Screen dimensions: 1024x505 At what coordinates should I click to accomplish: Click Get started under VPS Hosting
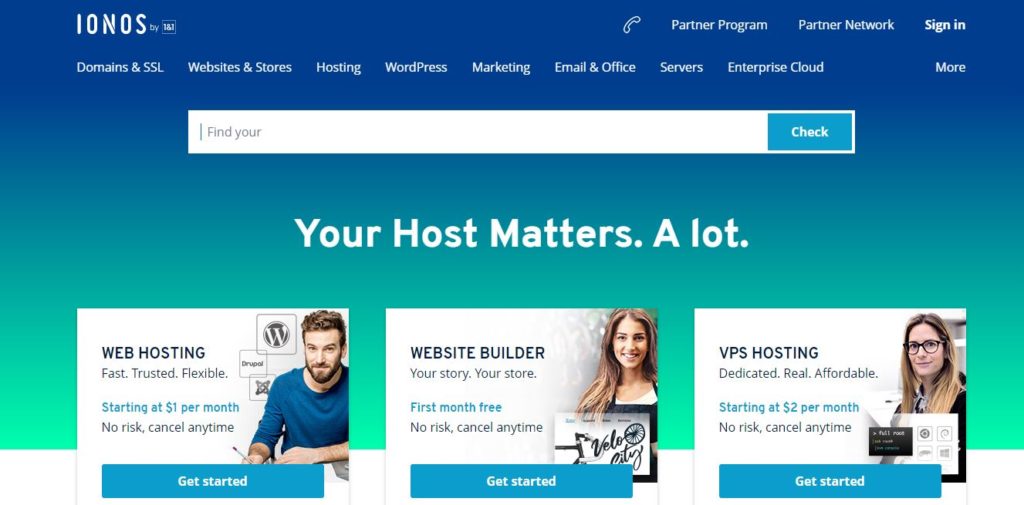[x=830, y=481]
